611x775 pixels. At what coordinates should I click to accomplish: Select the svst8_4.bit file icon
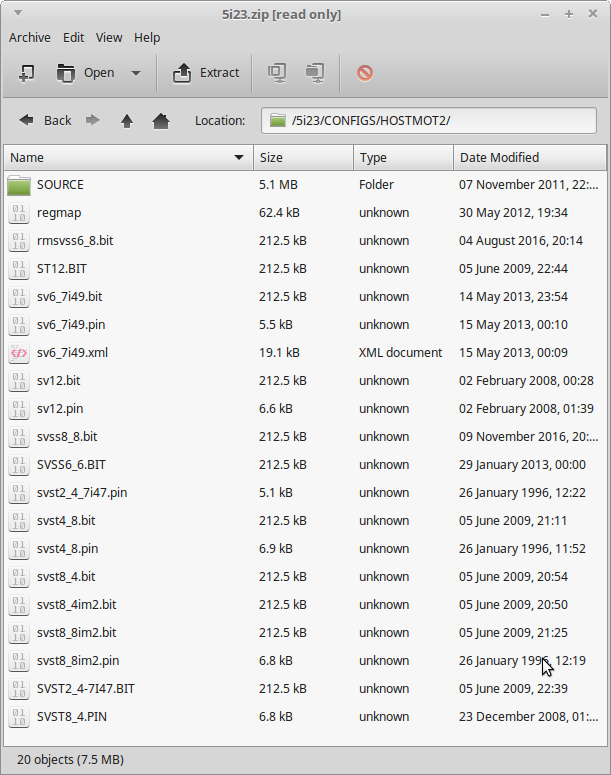click(x=19, y=577)
